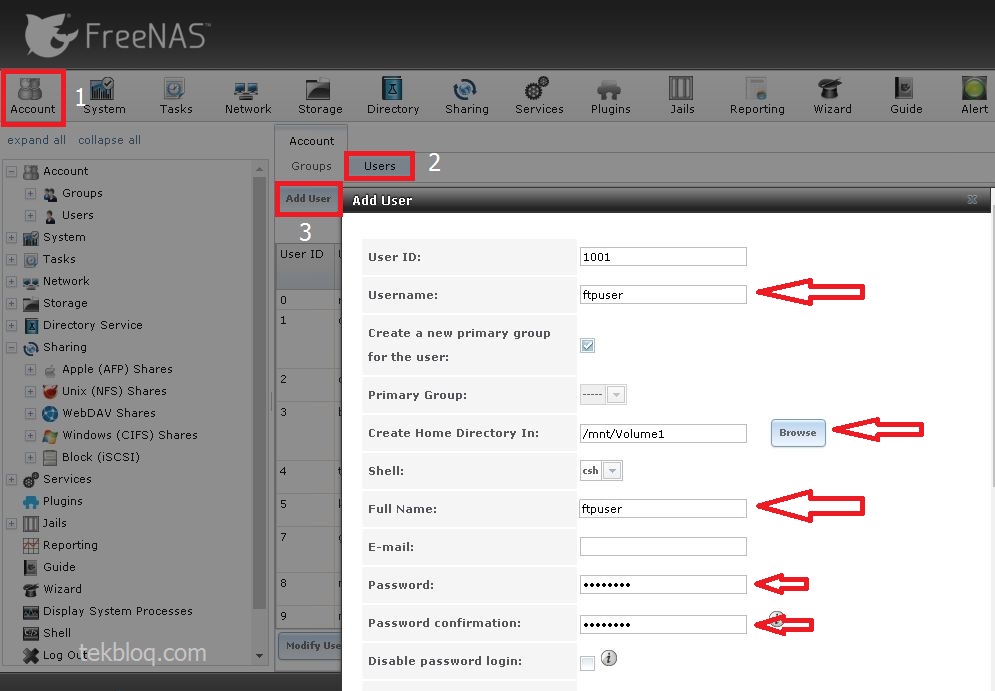Expand the Tasks tree node

coord(11,259)
